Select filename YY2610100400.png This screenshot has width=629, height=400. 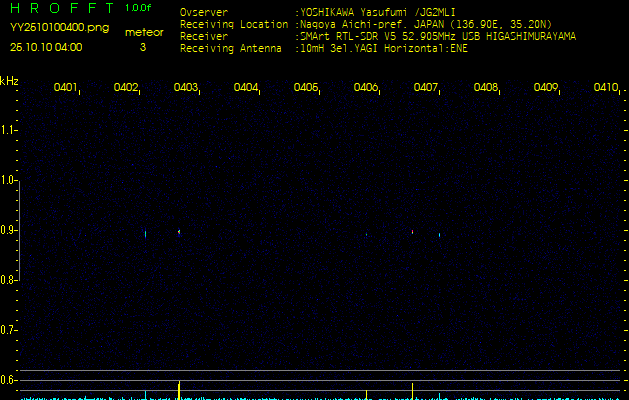tap(59, 28)
